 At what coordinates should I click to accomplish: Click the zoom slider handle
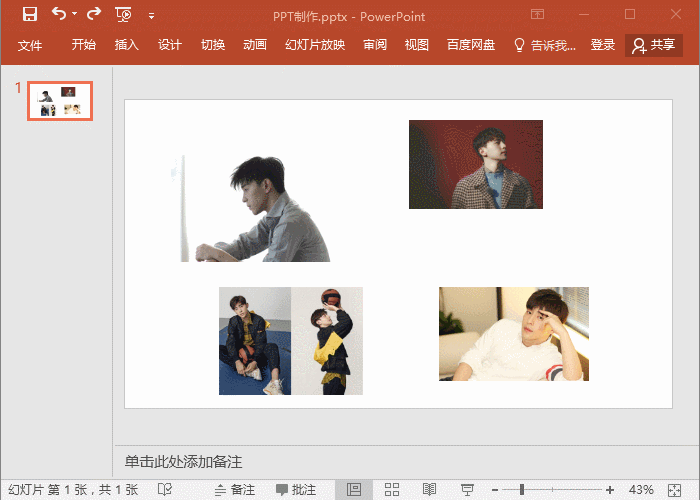pyautogui.click(x=521, y=490)
